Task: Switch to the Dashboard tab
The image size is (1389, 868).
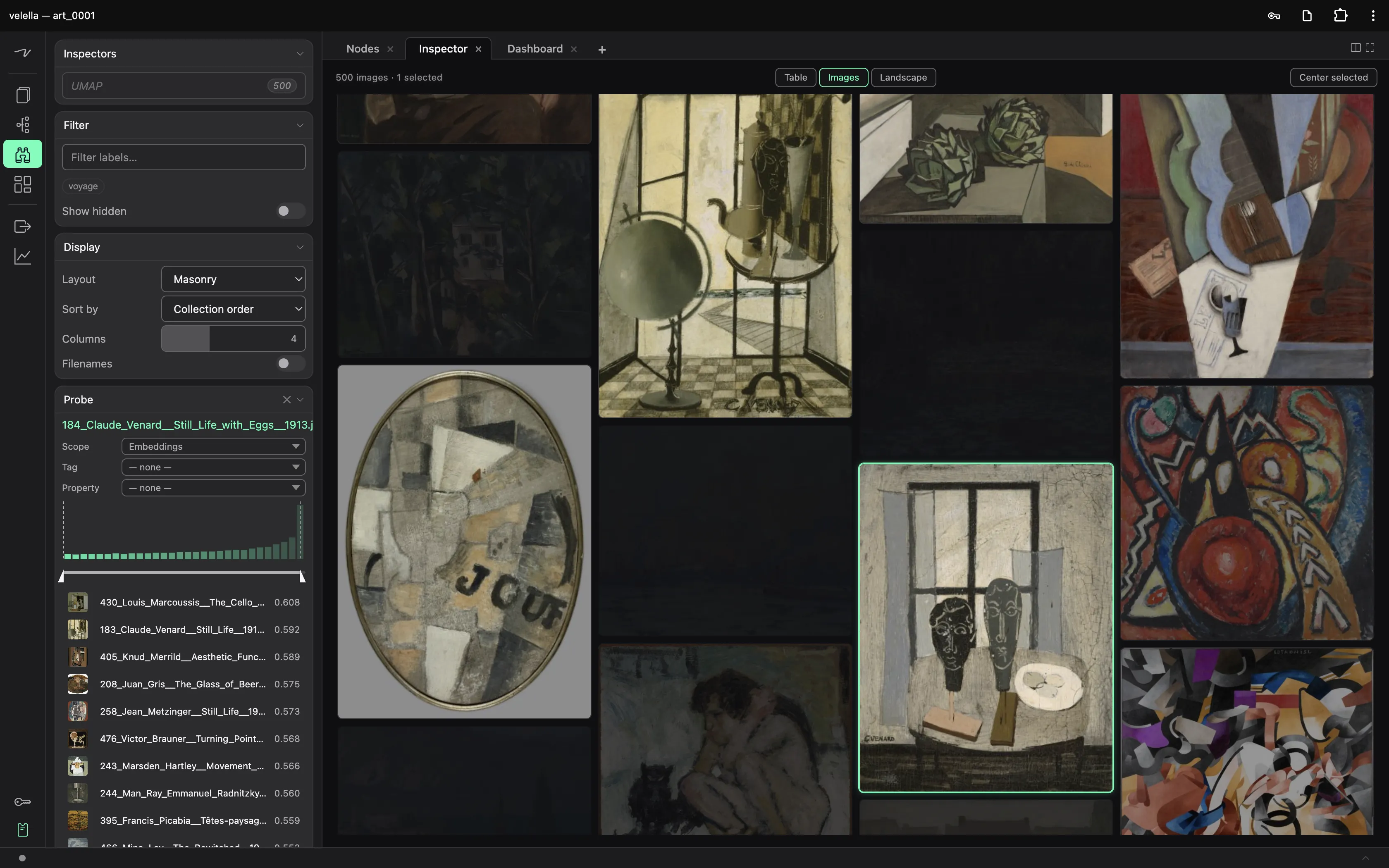Action: (x=535, y=49)
